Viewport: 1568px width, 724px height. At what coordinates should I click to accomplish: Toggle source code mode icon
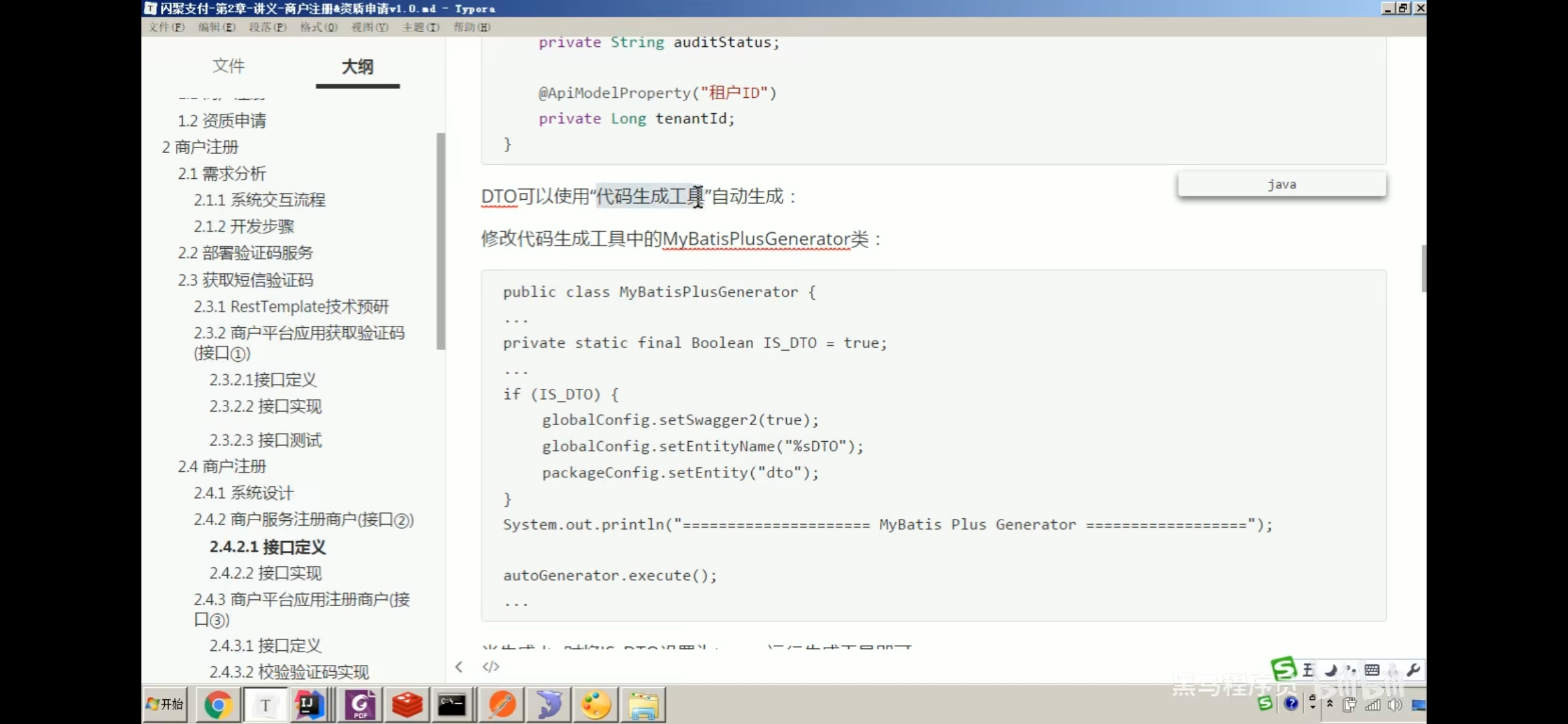click(x=491, y=666)
